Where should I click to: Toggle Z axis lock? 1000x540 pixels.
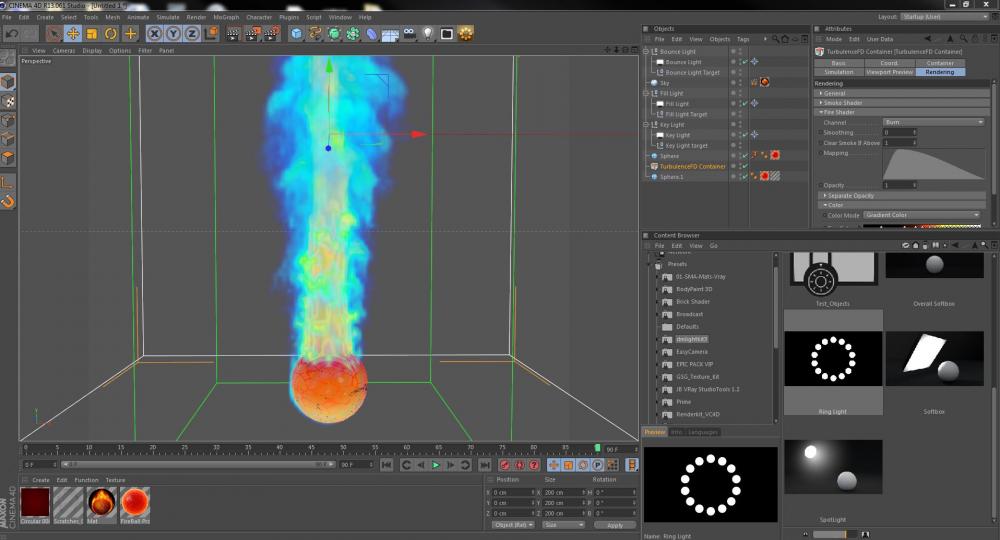(192, 34)
